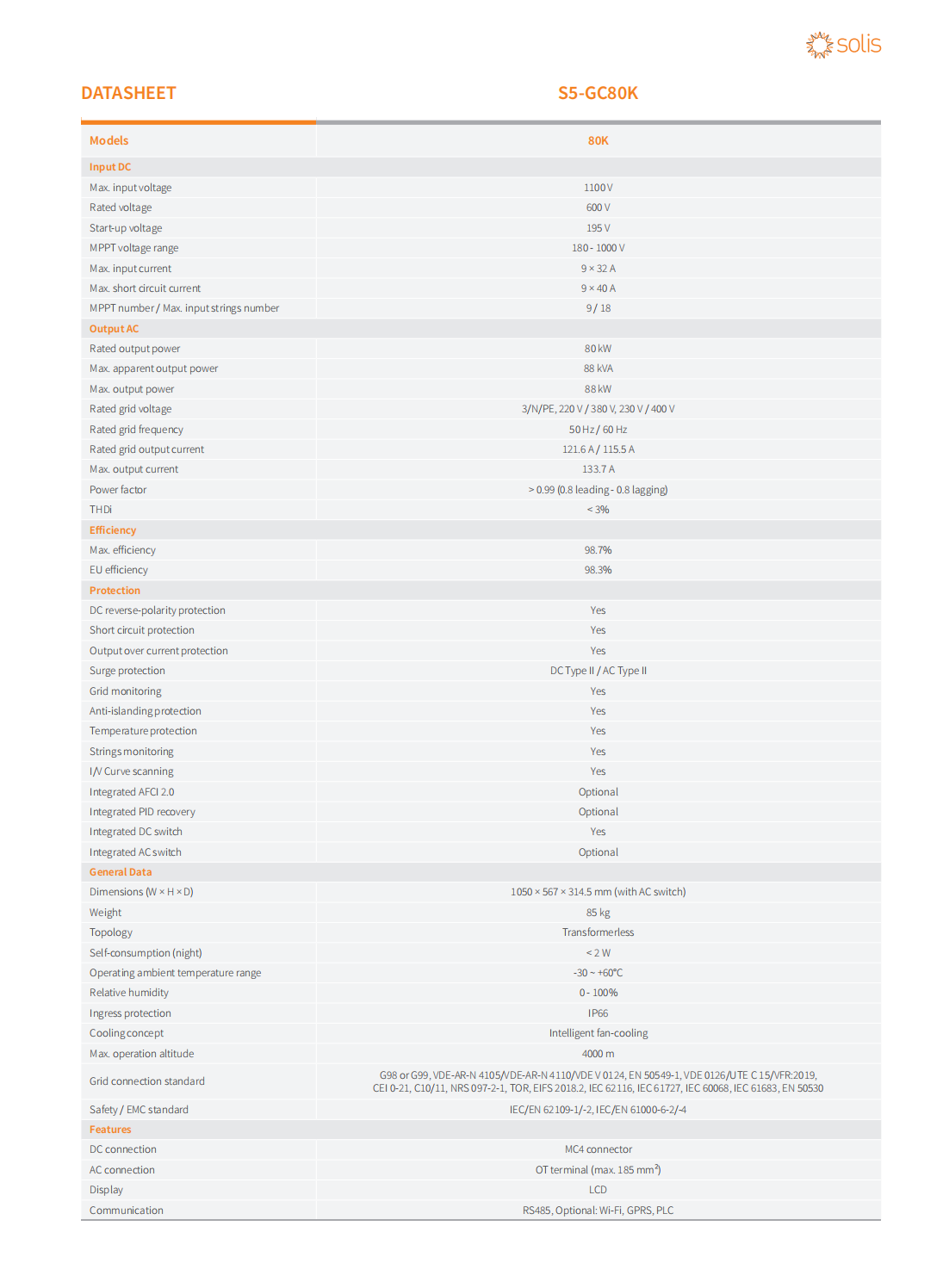The height and width of the screenshot is (1288, 949).
Task: Click the Protection section header
Action: [x=115, y=591]
